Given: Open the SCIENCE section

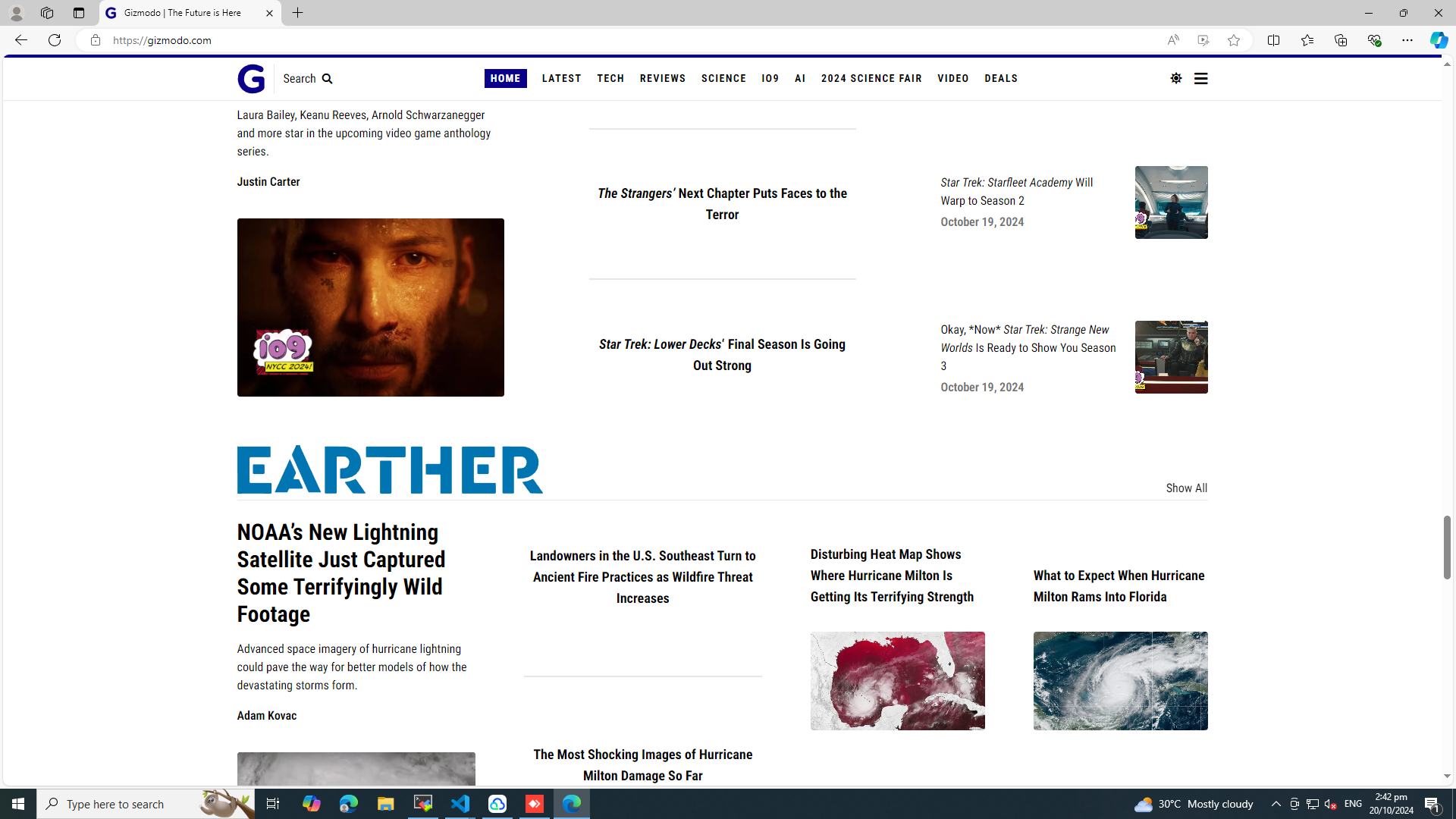Looking at the screenshot, I should pos(723,78).
